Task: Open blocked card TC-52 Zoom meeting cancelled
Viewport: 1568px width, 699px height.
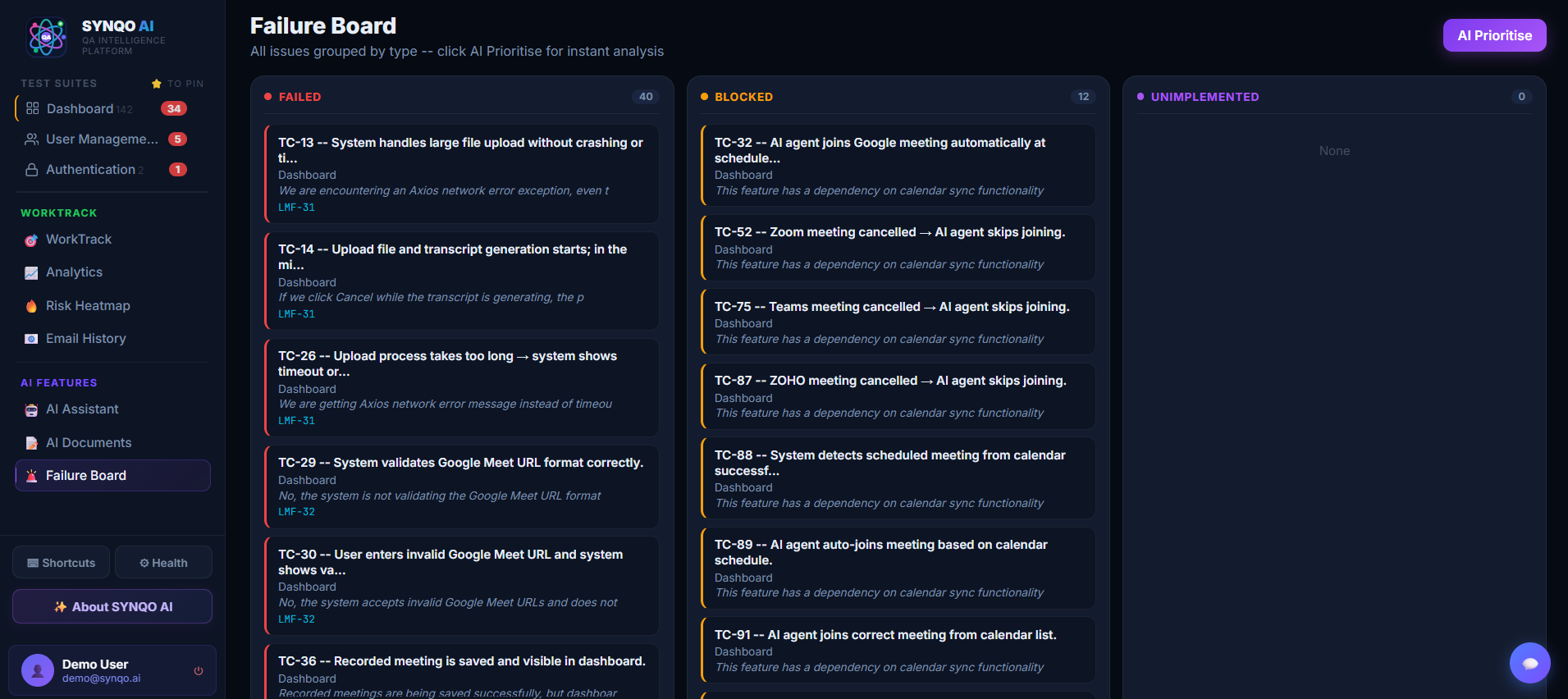Action: [x=898, y=248]
